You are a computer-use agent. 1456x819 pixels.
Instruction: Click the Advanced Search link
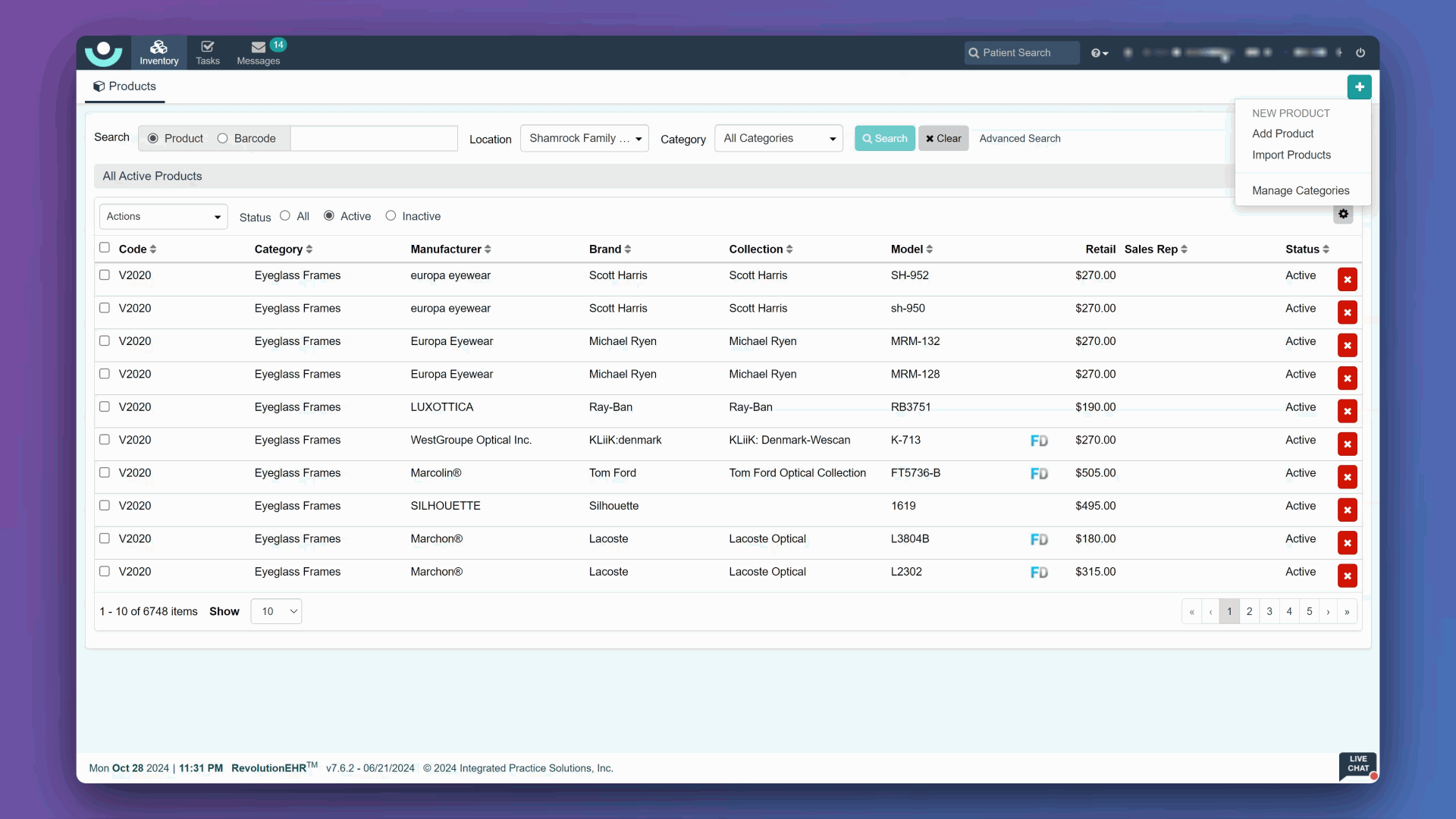pos(1019,139)
